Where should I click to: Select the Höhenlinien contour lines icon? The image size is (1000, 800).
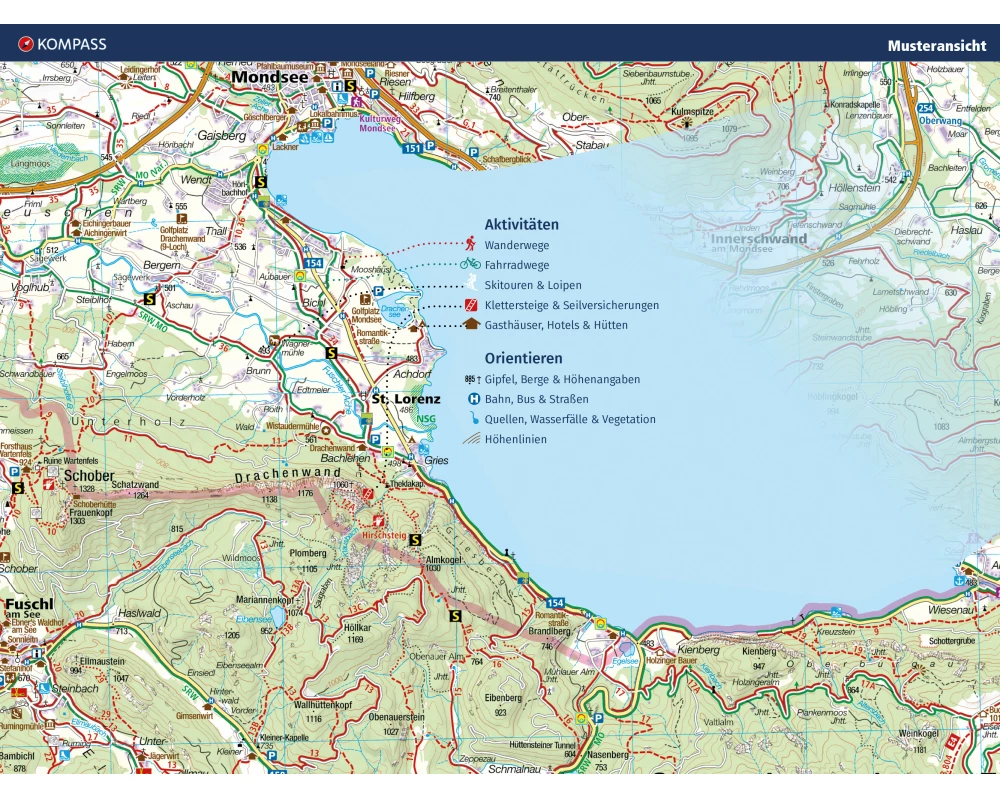(x=473, y=439)
